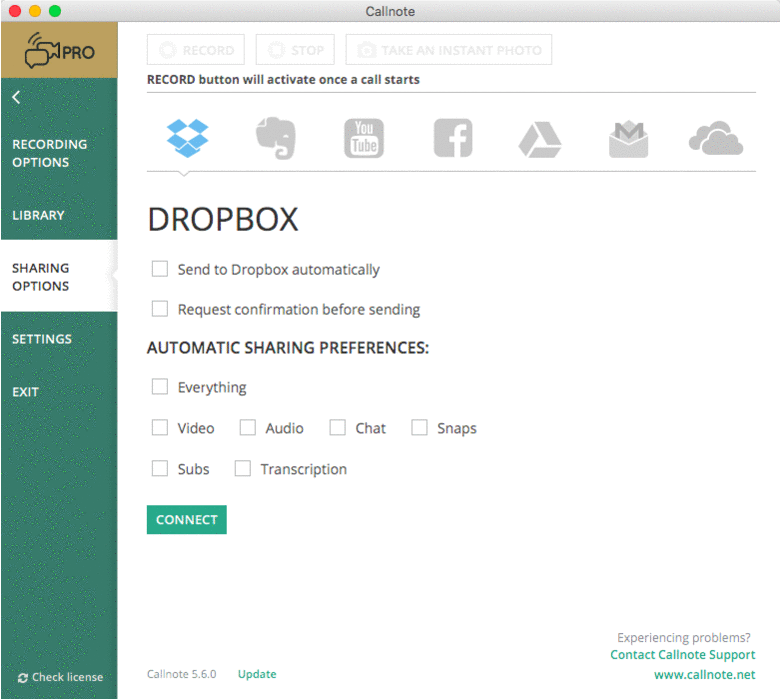Select the OneDrive cloud icon
Viewport: 780px width, 699px height.
716,138
